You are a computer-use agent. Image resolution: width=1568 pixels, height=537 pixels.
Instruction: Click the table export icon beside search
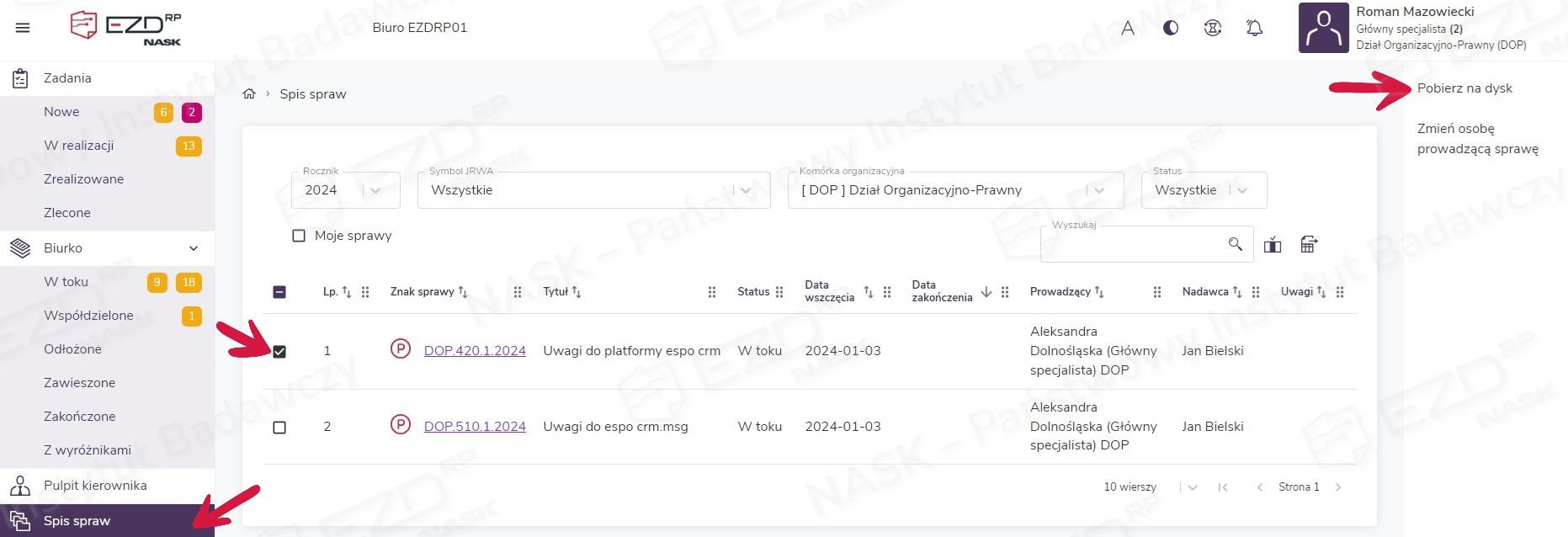[x=1309, y=245]
